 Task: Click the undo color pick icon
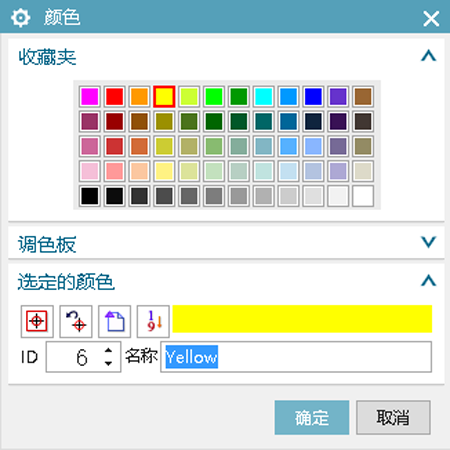pyautogui.click(x=76, y=321)
